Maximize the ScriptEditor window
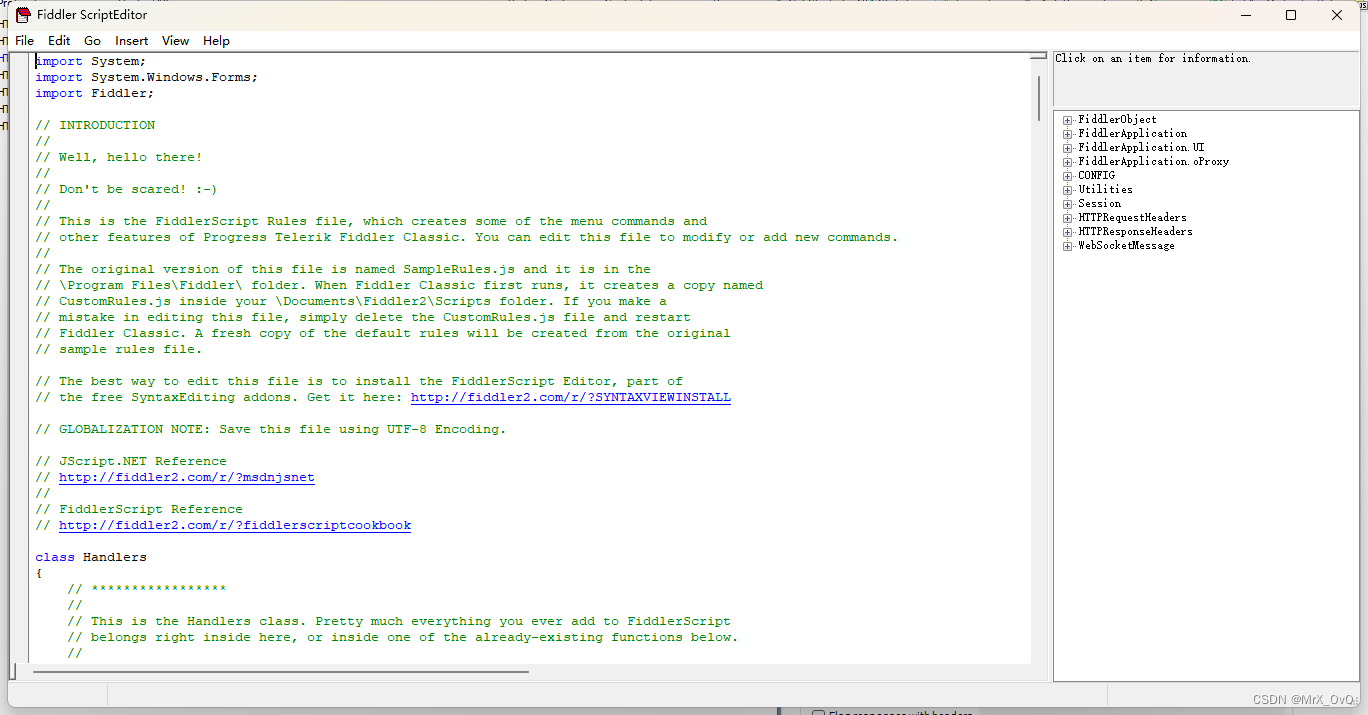 [x=1291, y=15]
